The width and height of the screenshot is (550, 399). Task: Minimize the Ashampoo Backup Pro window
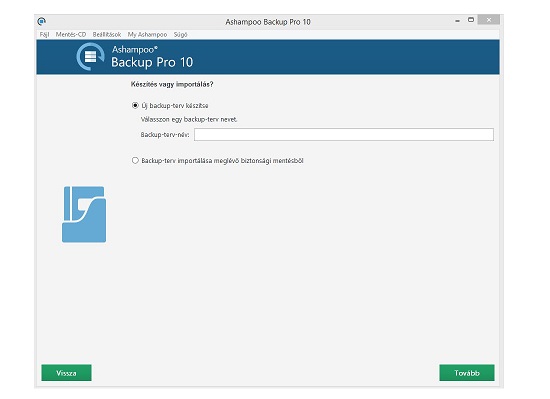coord(457,20)
